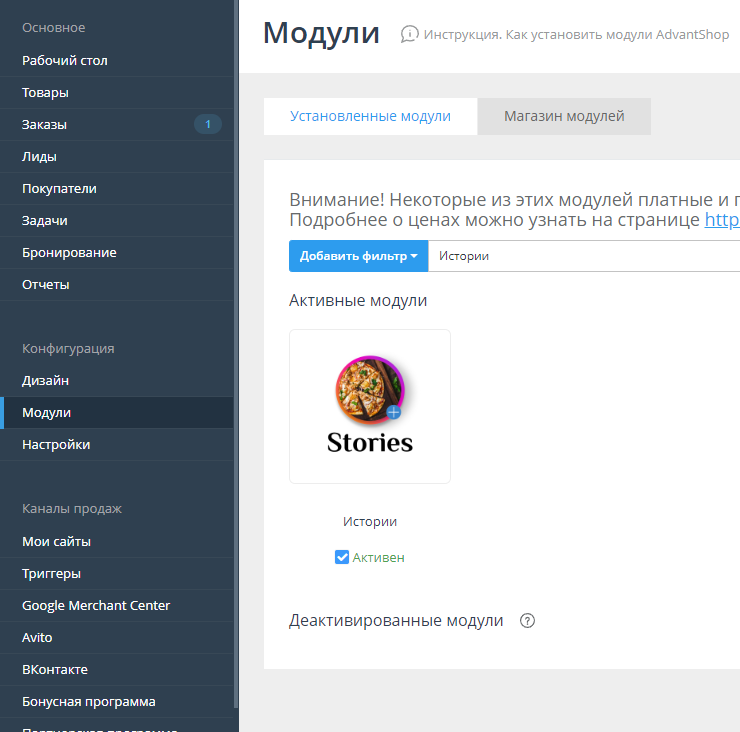Click the instruction info icon beside Модули
This screenshot has height=732, width=740.
pos(409,35)
